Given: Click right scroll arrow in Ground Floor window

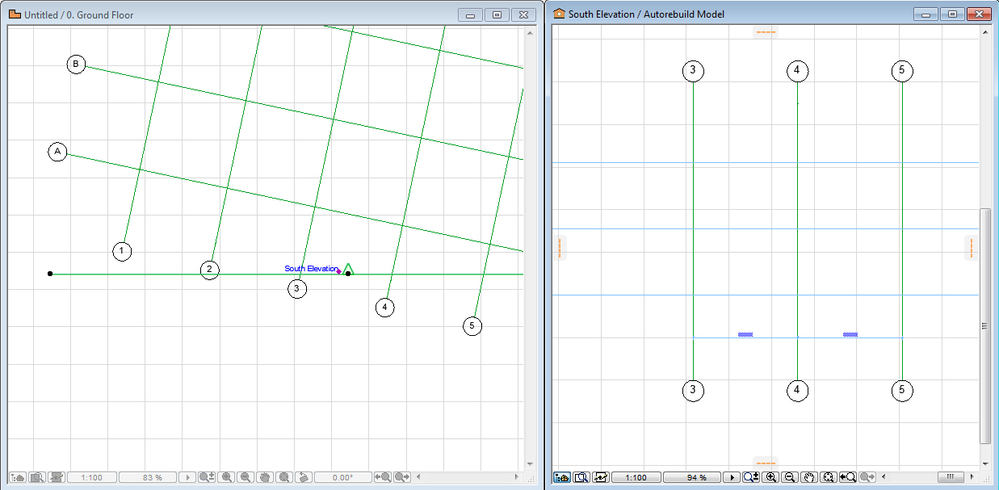Looking at the screenshot, I should pos(516,477).
